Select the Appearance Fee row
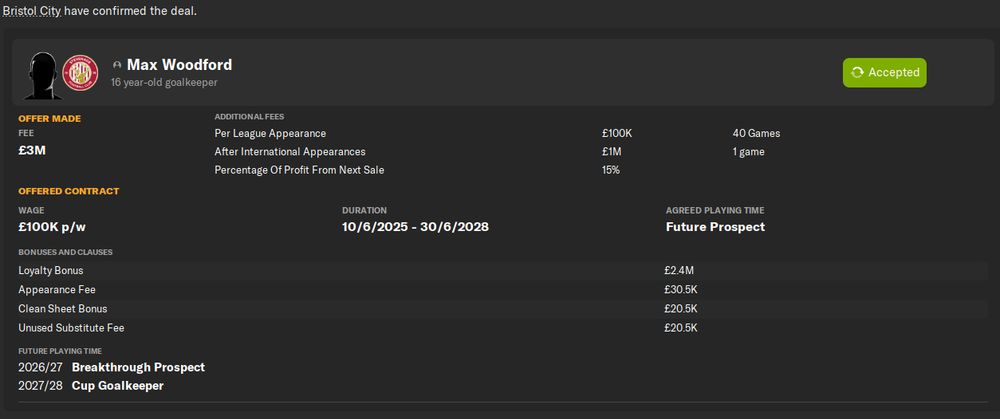Image resolution: width=1000 pixels, height=419 pixels. [x=55, y=289]
